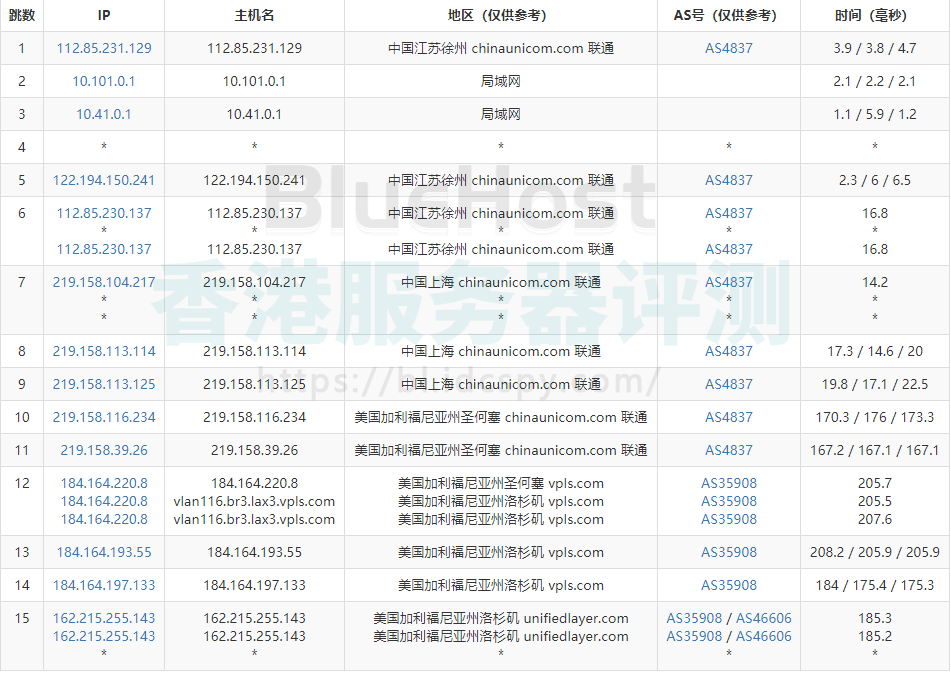
Task: Open IP link 112.85.231.129
Action: (104, 48)
